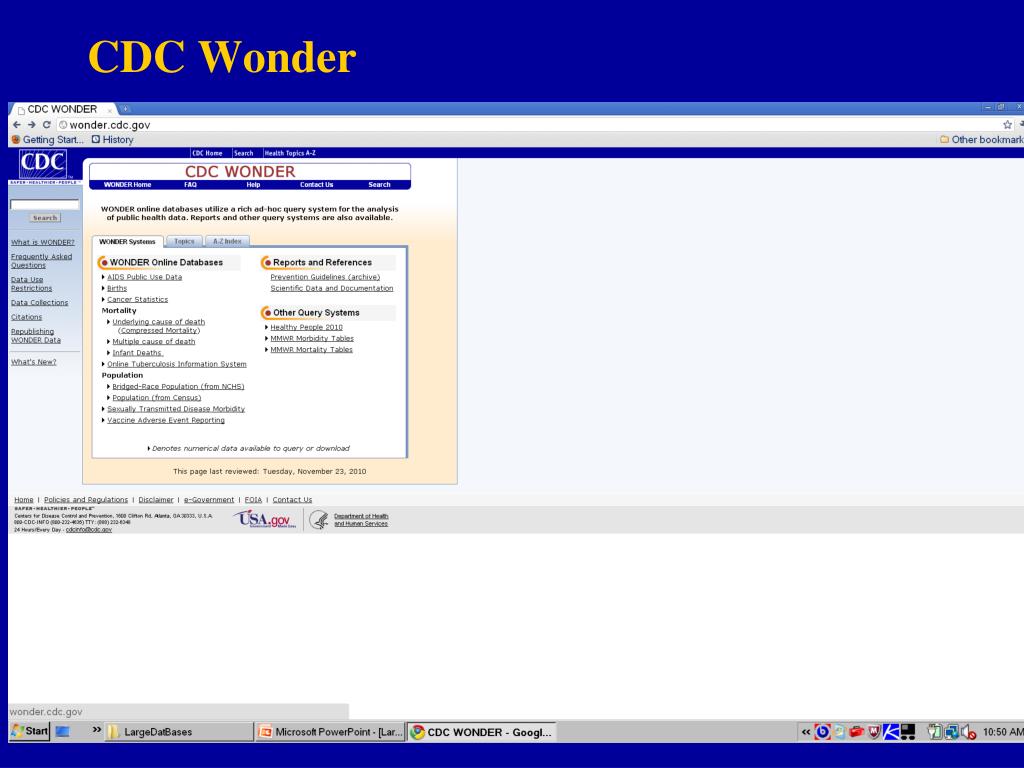1024x768 pixels.
Task: Open Underlying cause of death link
Action: [159, 326]
